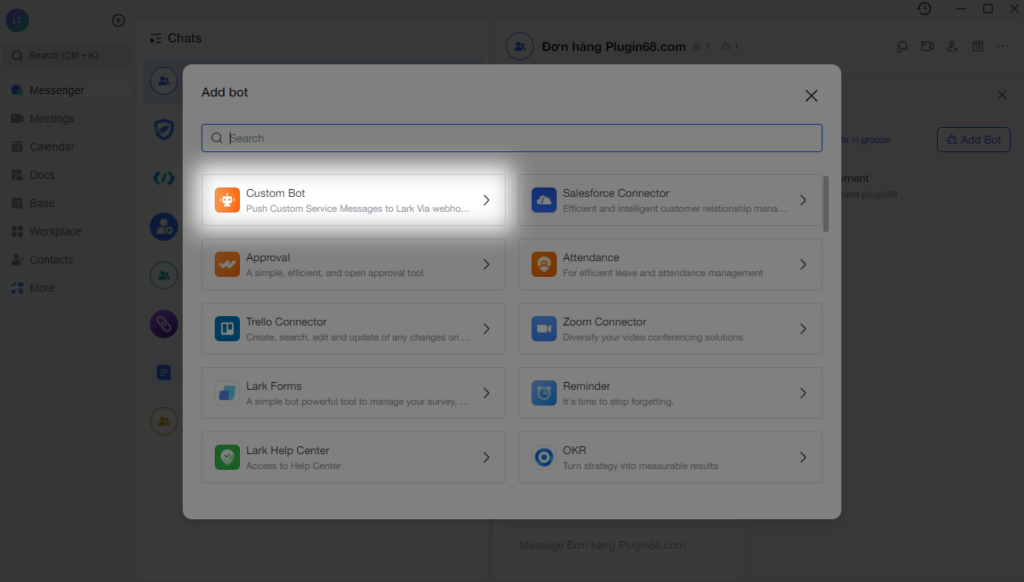Click the plus create icon
Image resolution: width=1024 pixels, height=582 pixels.
(118, 20)
